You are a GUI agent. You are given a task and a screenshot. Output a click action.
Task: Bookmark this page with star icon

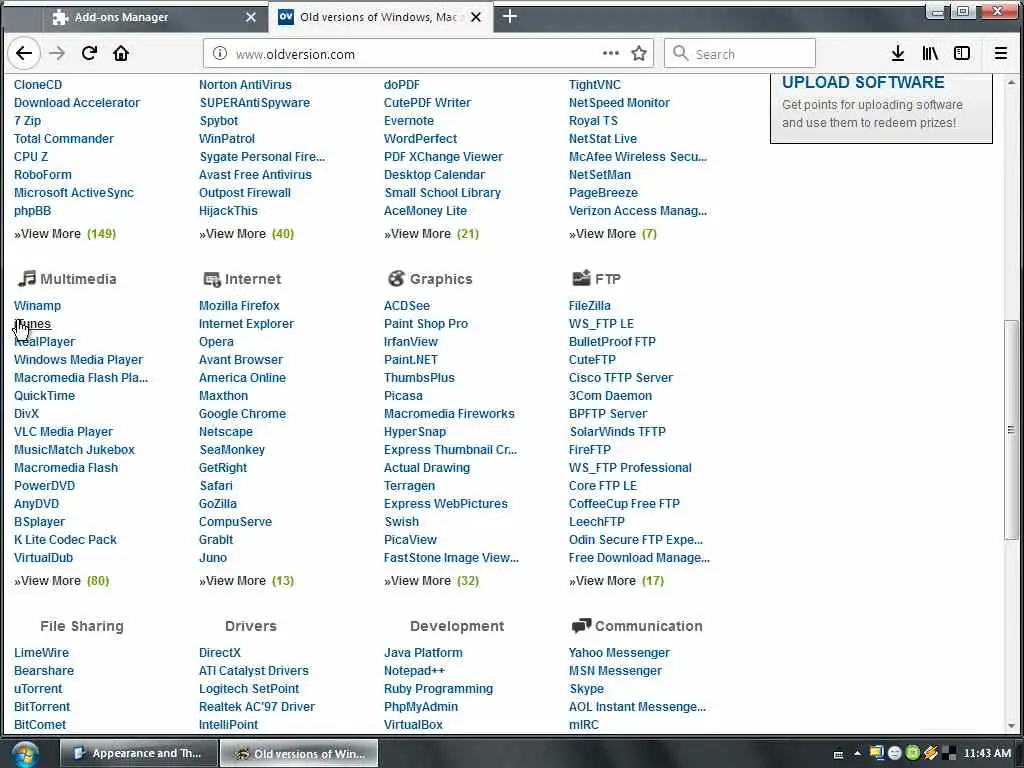[x=639, y=54]
